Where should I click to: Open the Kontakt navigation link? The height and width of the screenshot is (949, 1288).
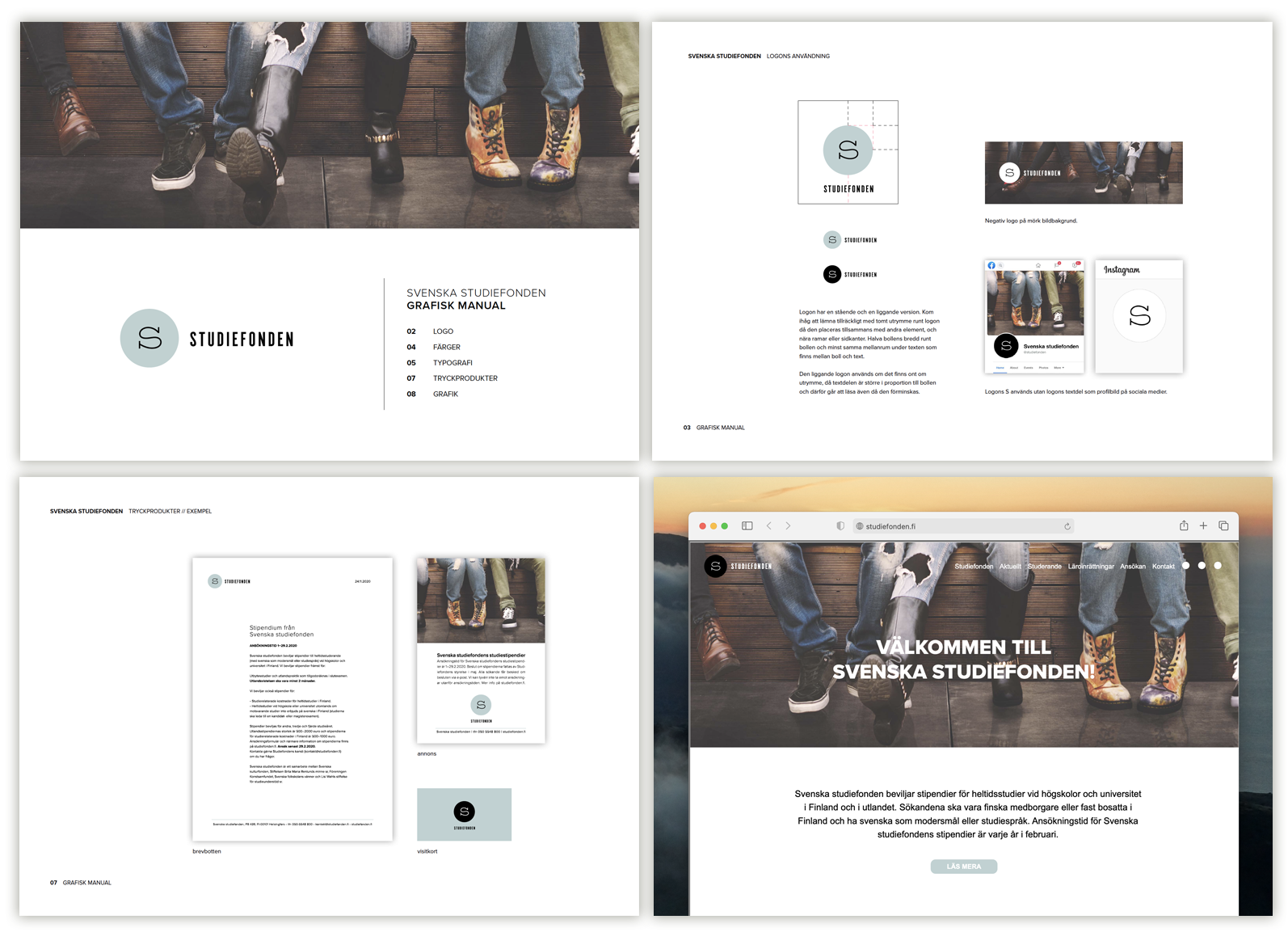pyautogui.click(x=1164, y=567)
